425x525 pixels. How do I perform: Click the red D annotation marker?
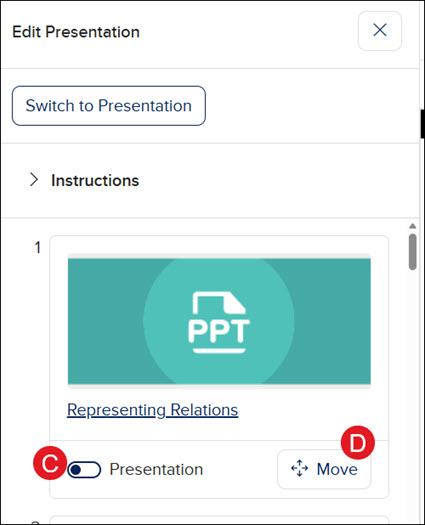358,443
